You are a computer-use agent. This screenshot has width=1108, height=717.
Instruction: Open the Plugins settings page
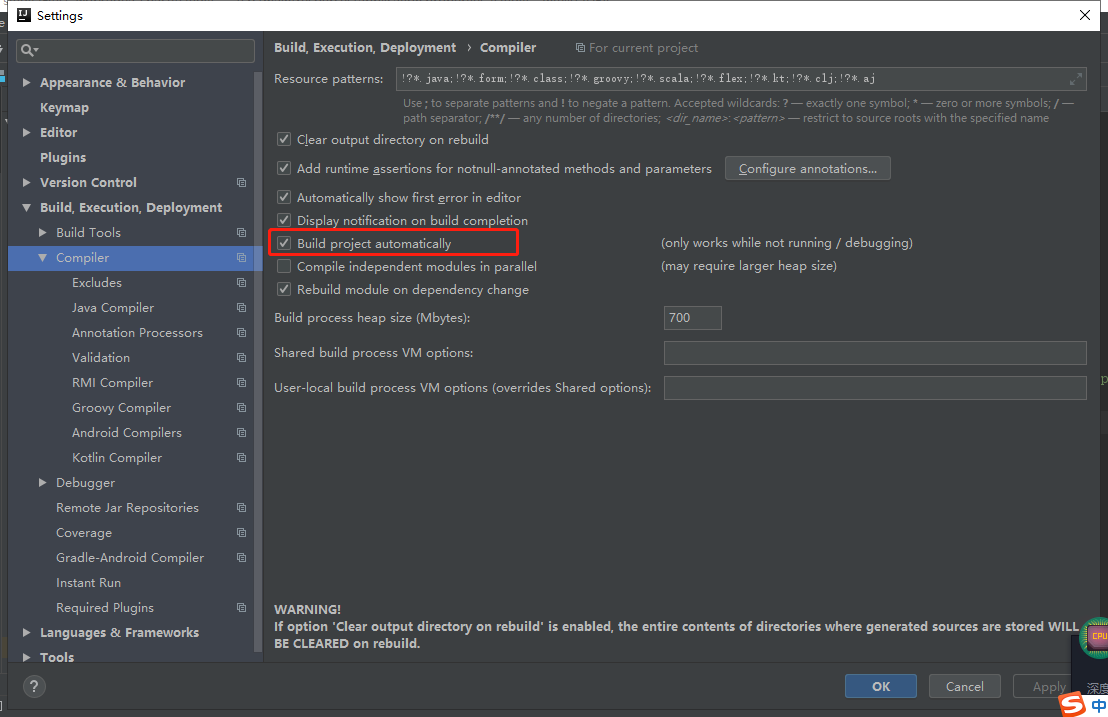pyautogui.click(x=63, y=158)
